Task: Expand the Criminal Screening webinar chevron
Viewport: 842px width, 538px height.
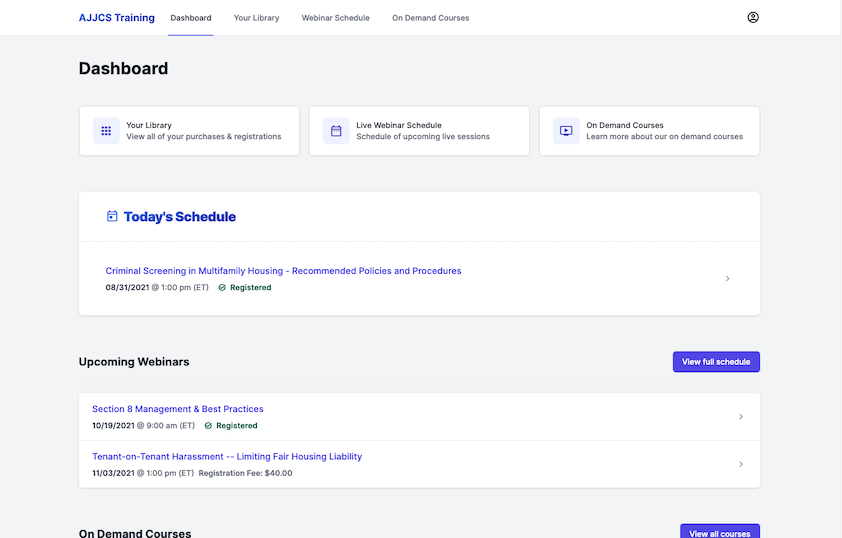Action: [x=727, y=279]
